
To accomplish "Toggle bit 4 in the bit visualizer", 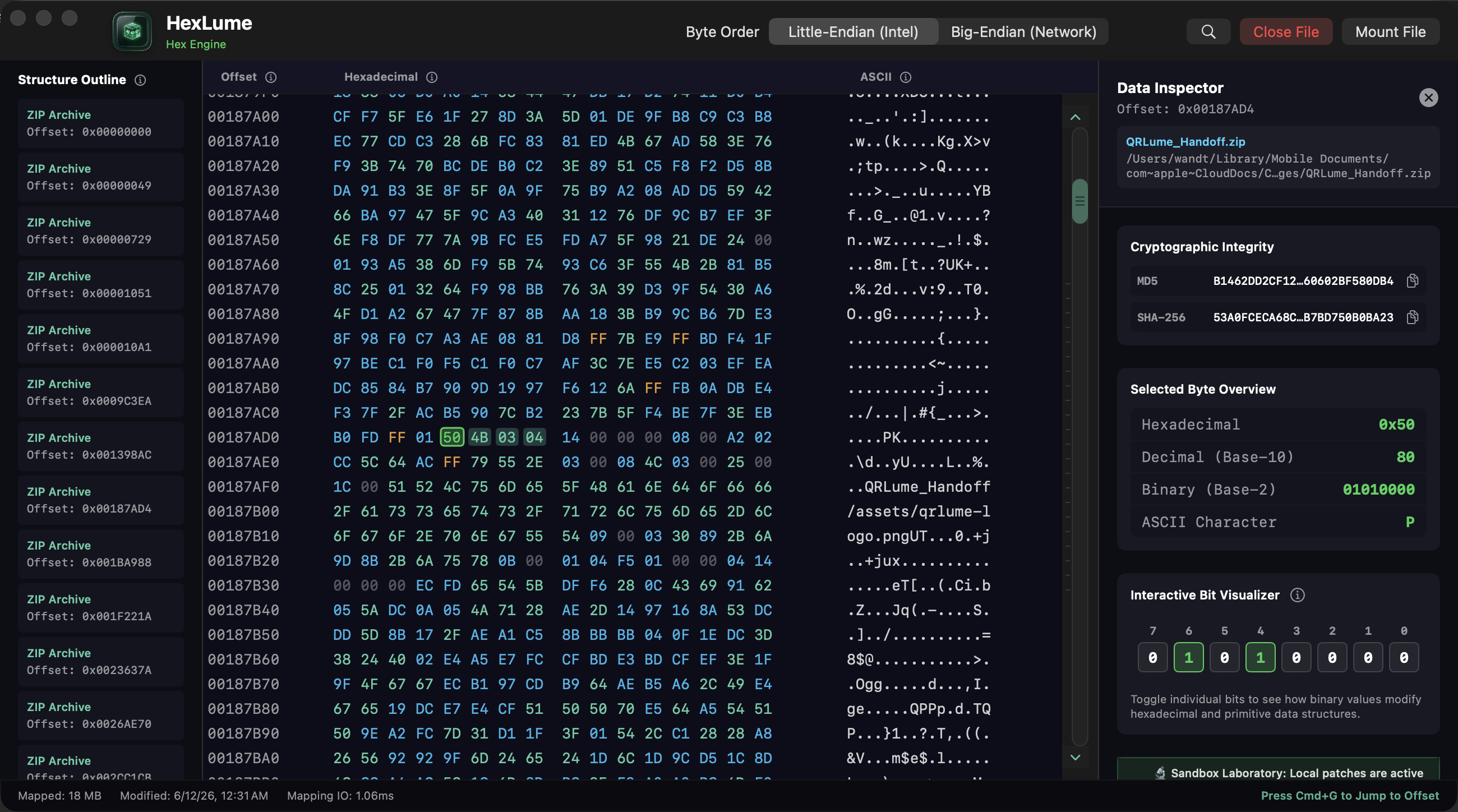I will tap(1261, 658).
